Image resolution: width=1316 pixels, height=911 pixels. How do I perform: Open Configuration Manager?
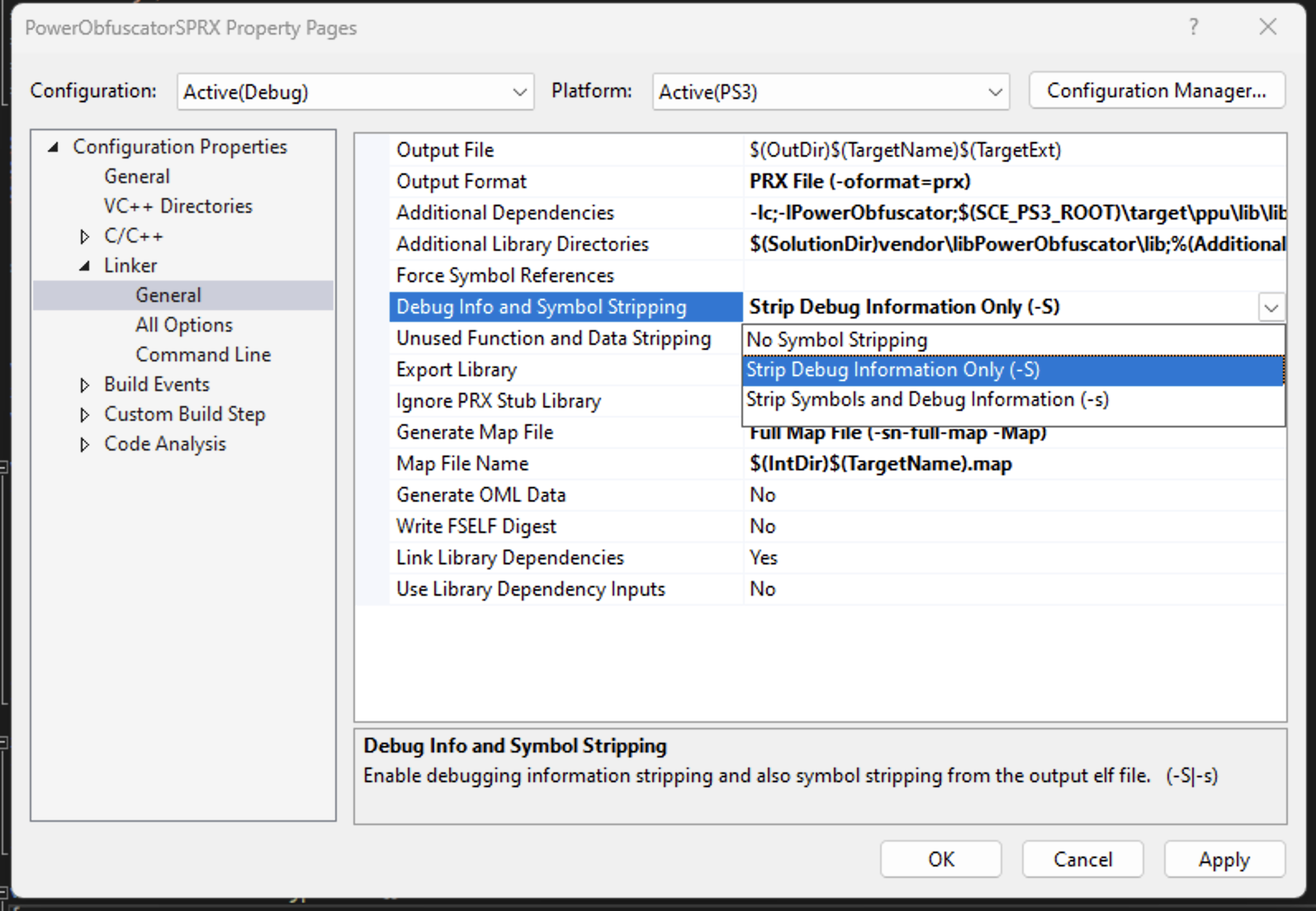tap(1157, 91)
